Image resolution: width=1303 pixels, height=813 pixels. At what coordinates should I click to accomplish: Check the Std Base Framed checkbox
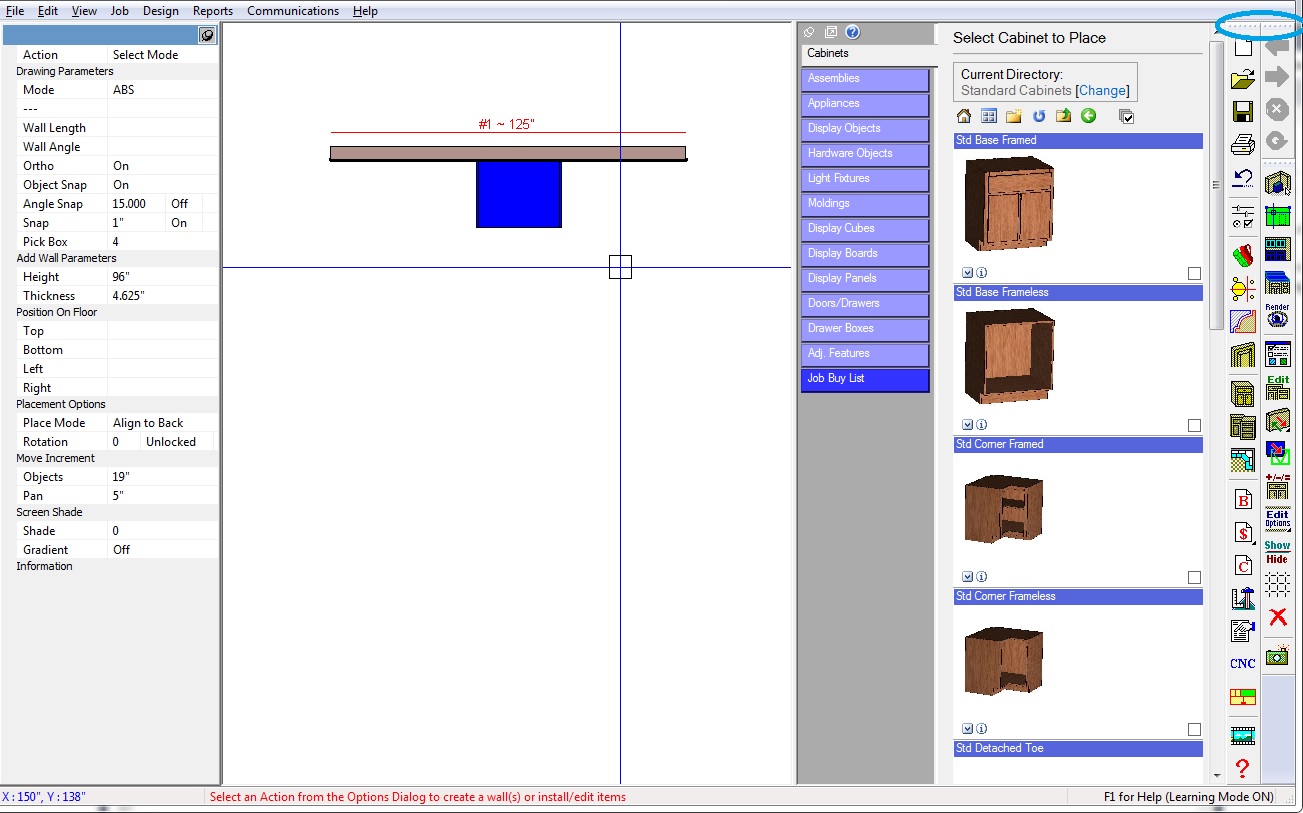(x=1194, y=274)
